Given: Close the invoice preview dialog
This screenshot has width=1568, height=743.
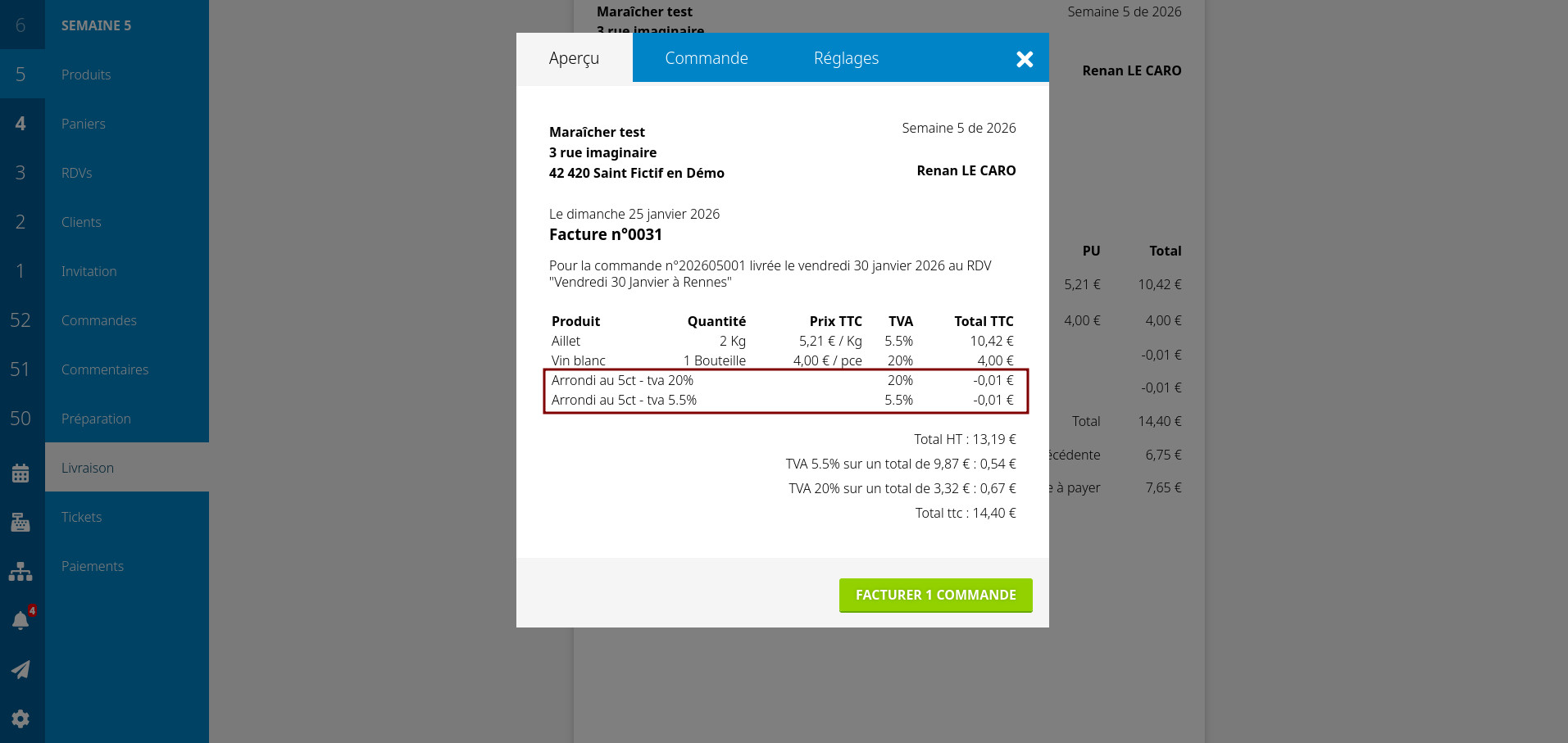Looking at the screenshot, I should click(x=1024, y=59).
